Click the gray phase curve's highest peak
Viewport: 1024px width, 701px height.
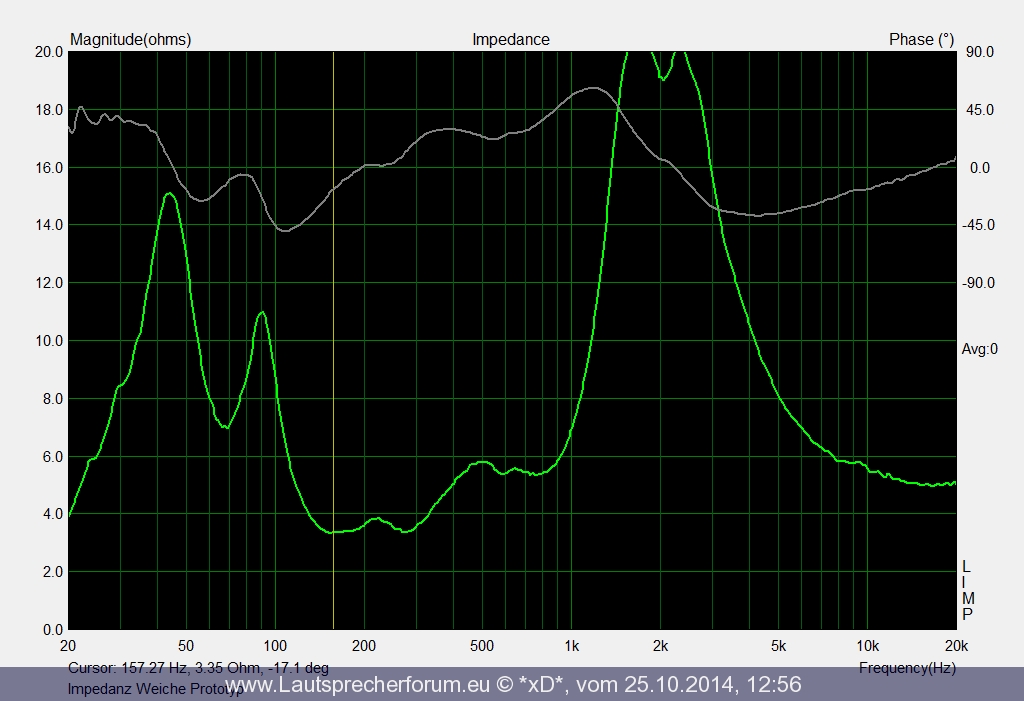point(594,88)
